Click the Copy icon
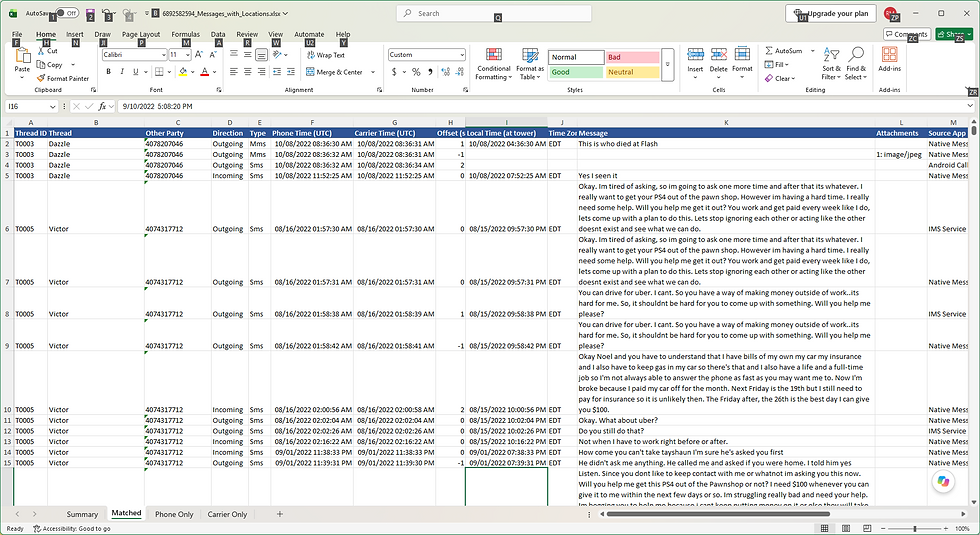This screenshot has width=980, height=535. pyautogui.click(x=41, y=64)
